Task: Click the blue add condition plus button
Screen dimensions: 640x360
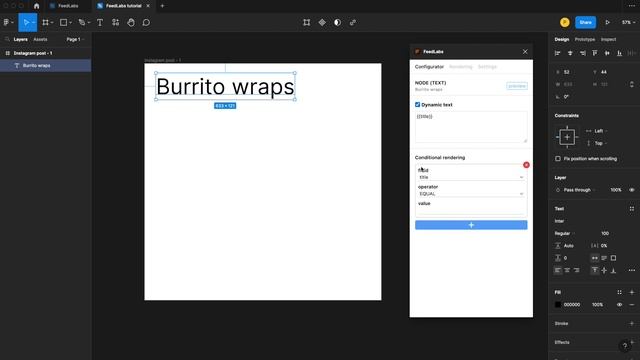Action: 471,225
